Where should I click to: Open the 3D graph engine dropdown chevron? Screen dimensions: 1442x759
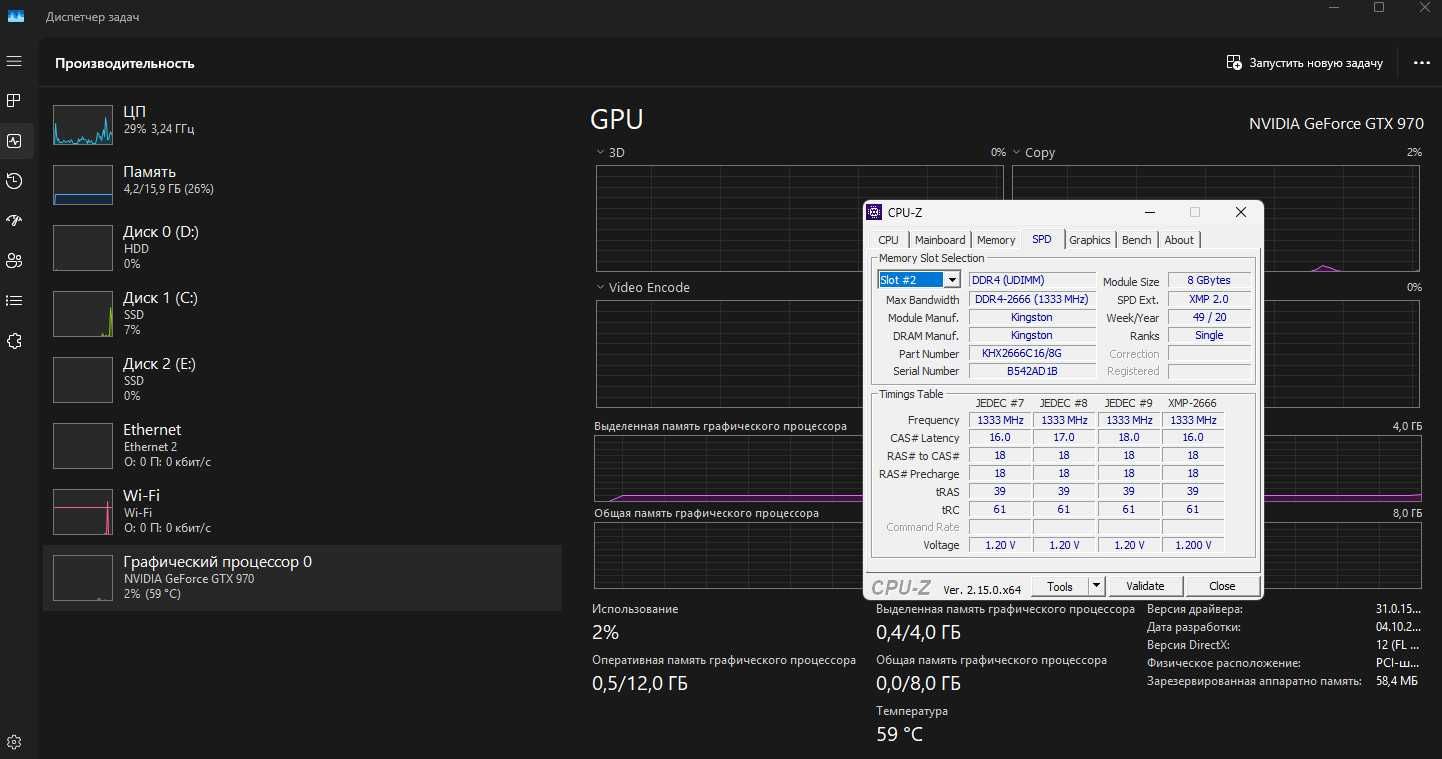tap(600, 153)
